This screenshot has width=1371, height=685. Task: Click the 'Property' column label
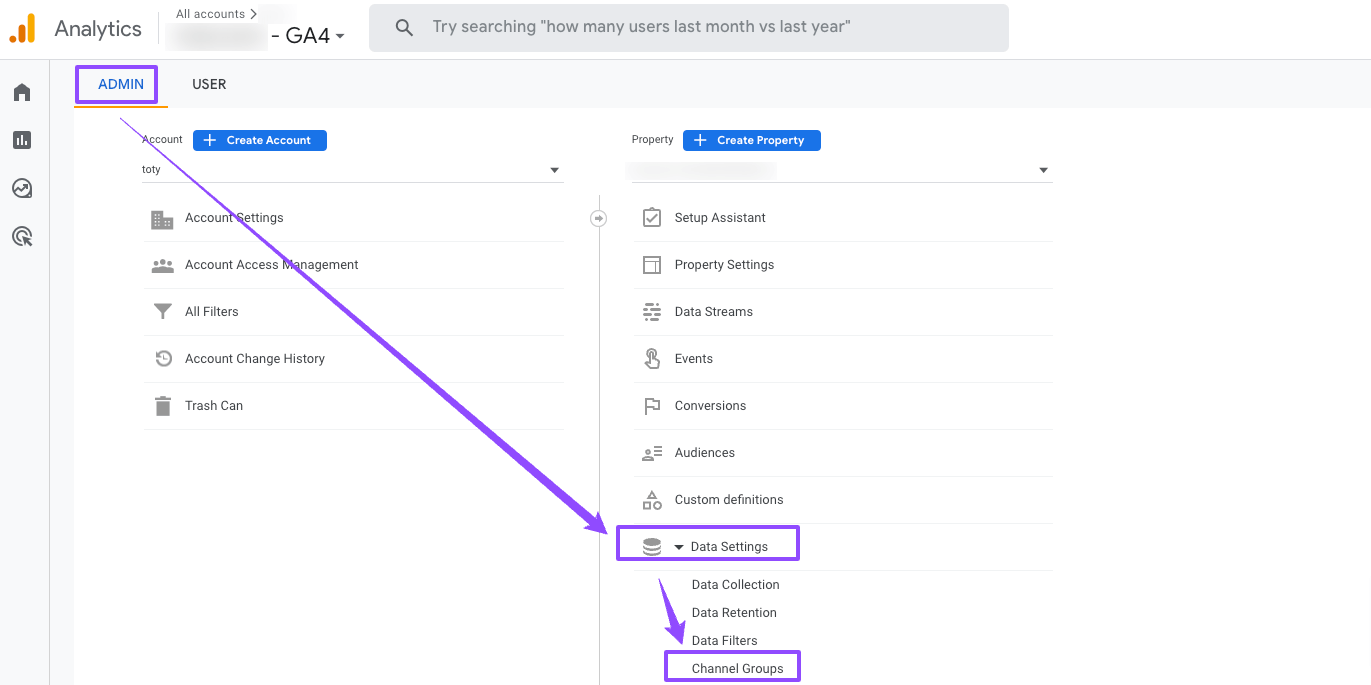point(652,140)
